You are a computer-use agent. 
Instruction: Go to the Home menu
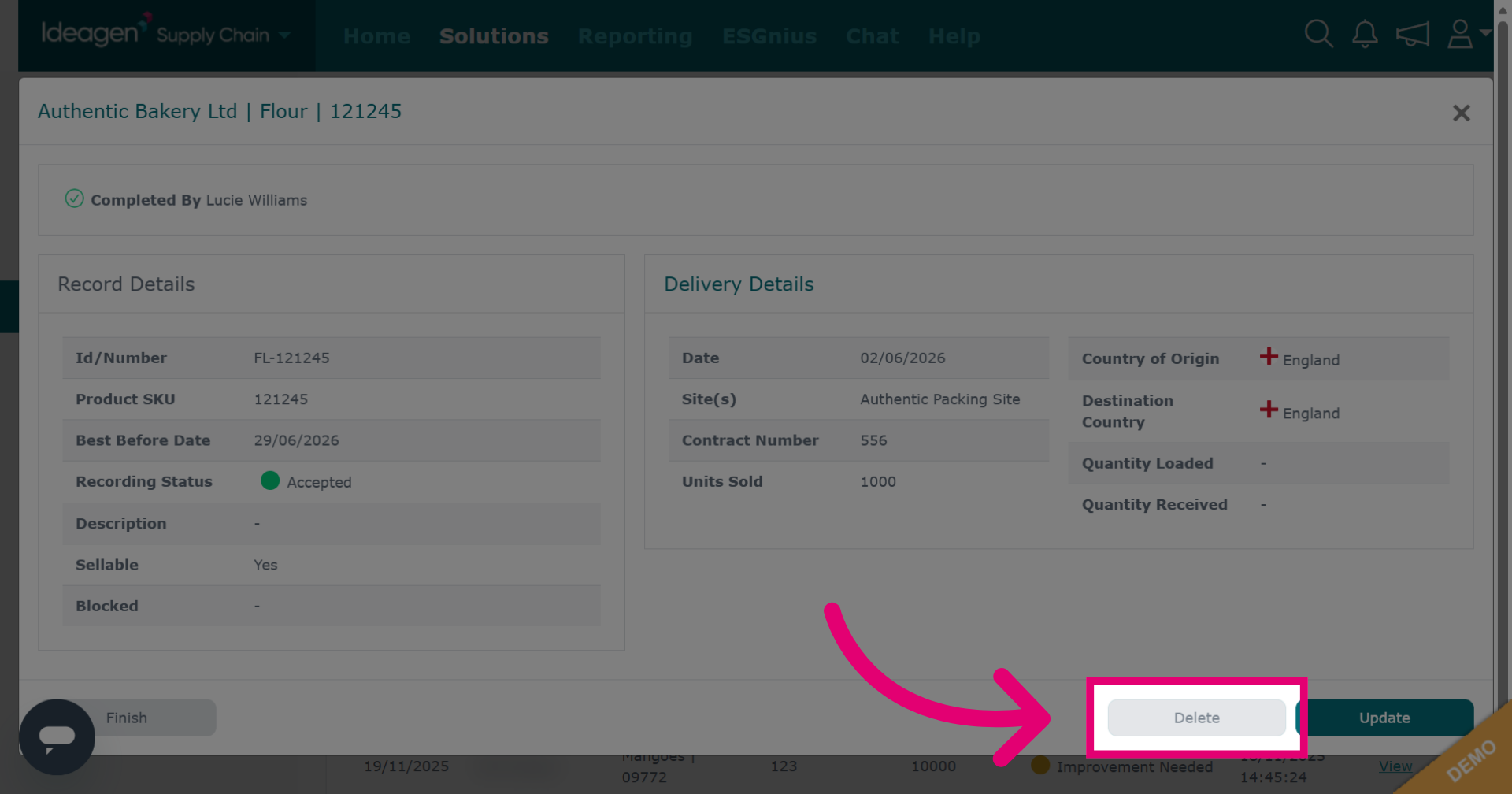point(376,36)
